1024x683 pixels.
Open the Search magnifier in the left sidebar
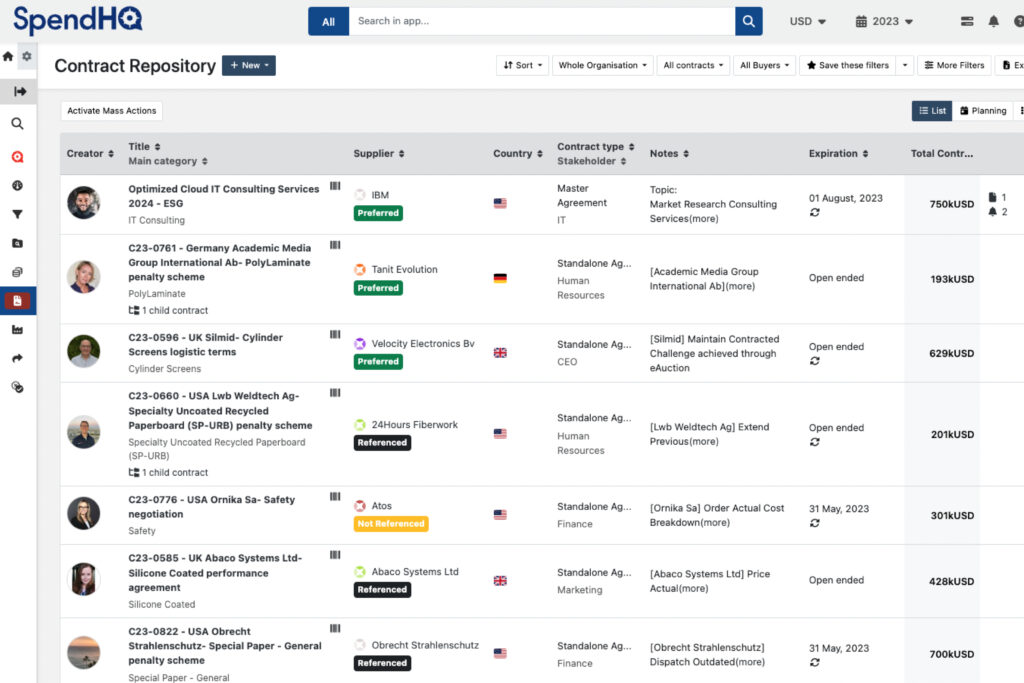(17, 123)
